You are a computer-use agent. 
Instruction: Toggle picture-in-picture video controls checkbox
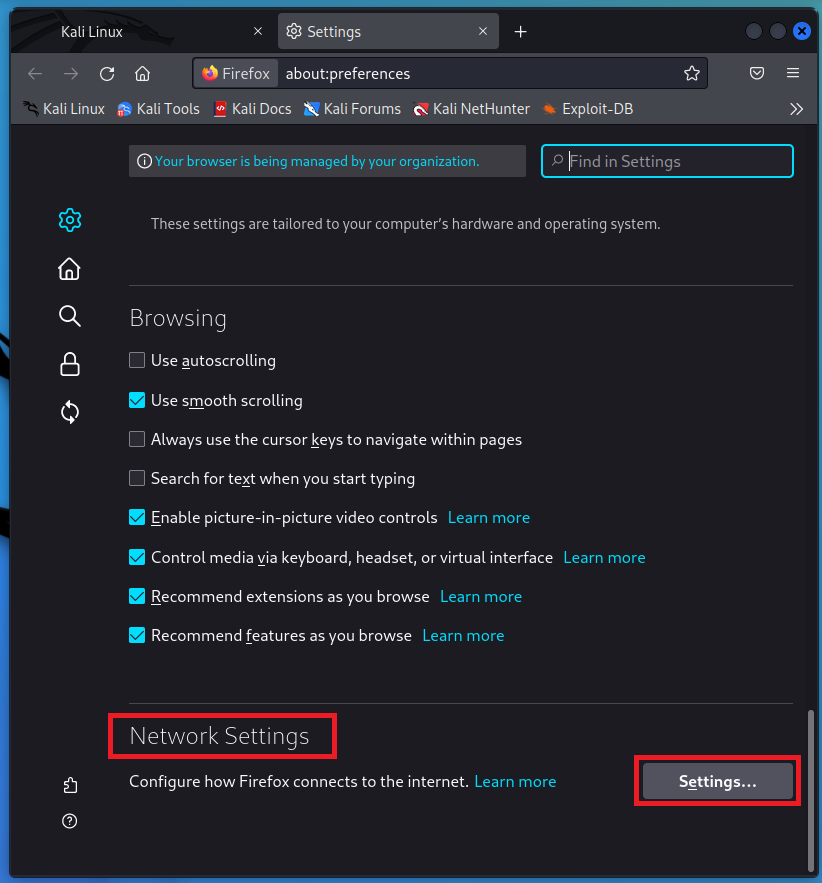137,518
